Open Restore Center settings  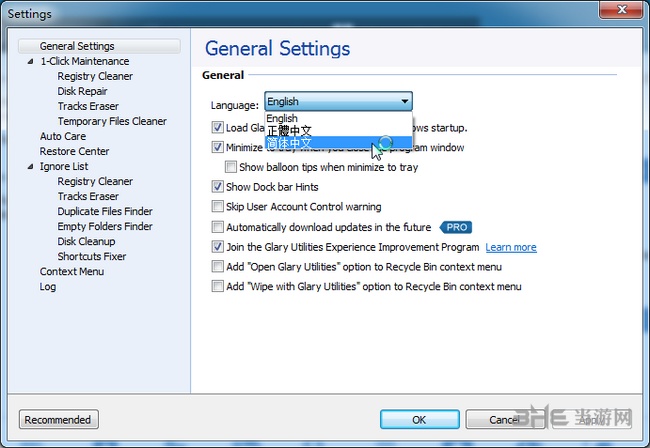click(74, 151)
